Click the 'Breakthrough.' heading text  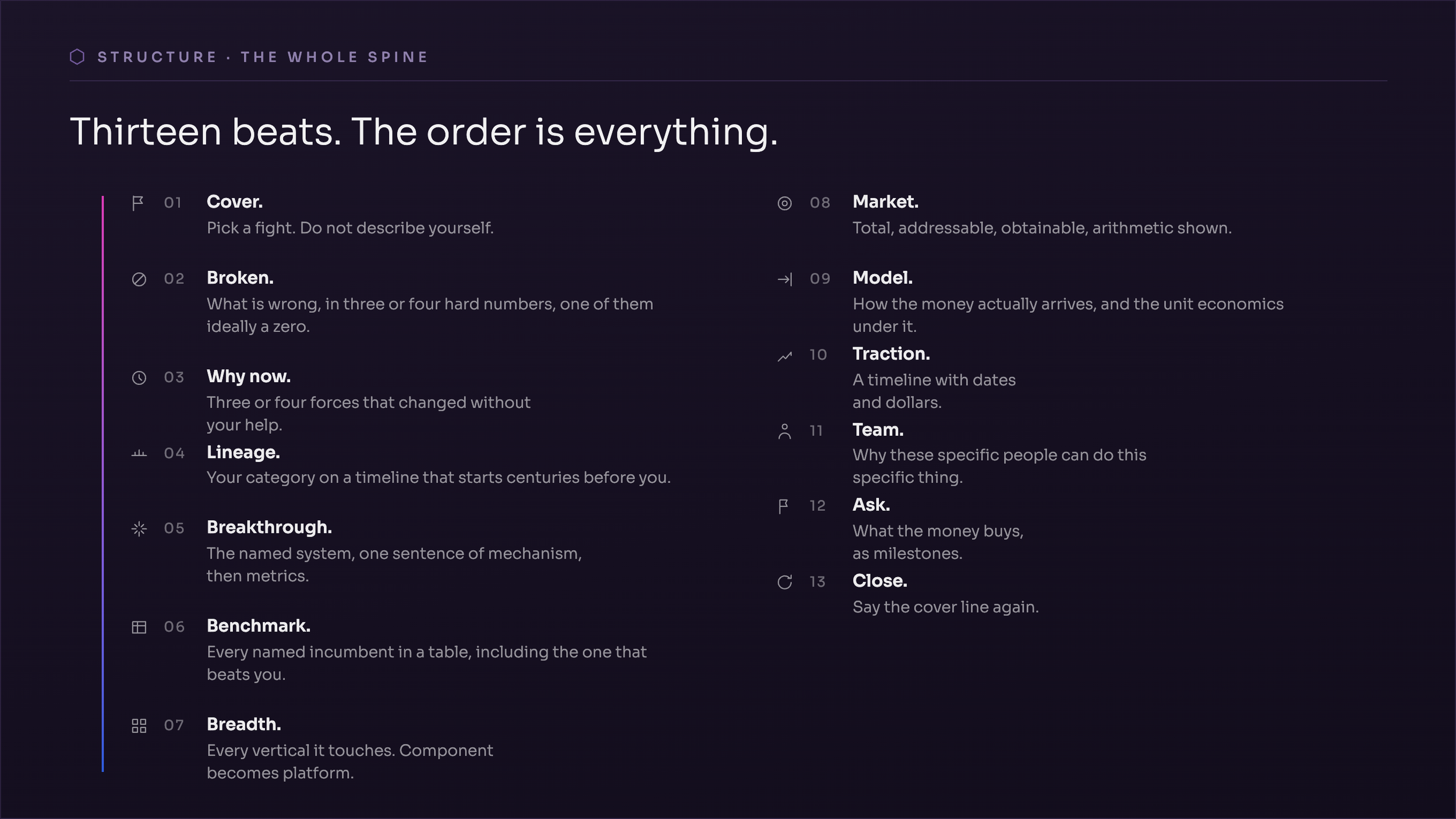click(x=269, y=527)
